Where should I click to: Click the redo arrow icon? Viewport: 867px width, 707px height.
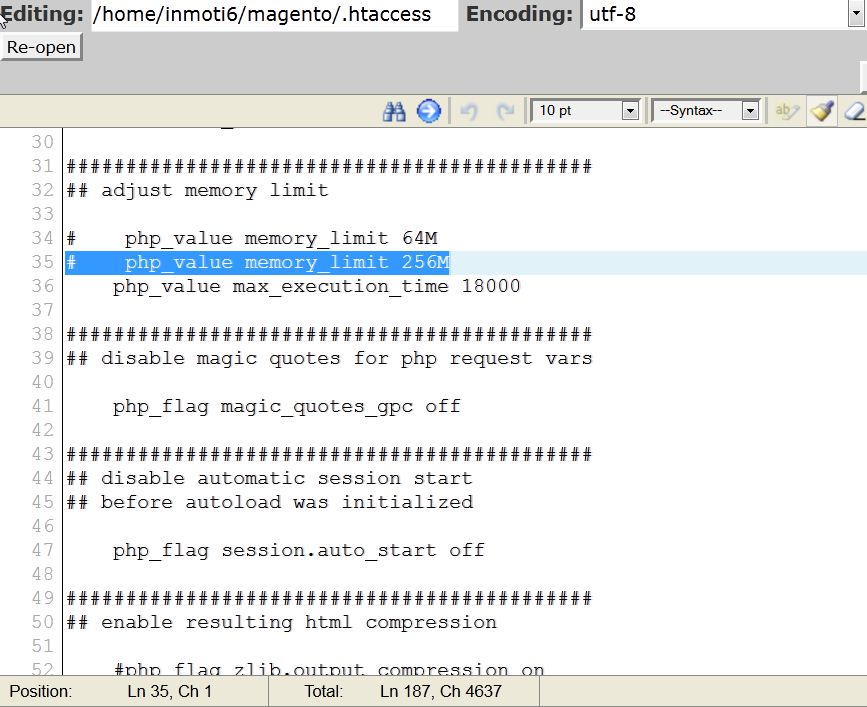(x=505, y=111)
